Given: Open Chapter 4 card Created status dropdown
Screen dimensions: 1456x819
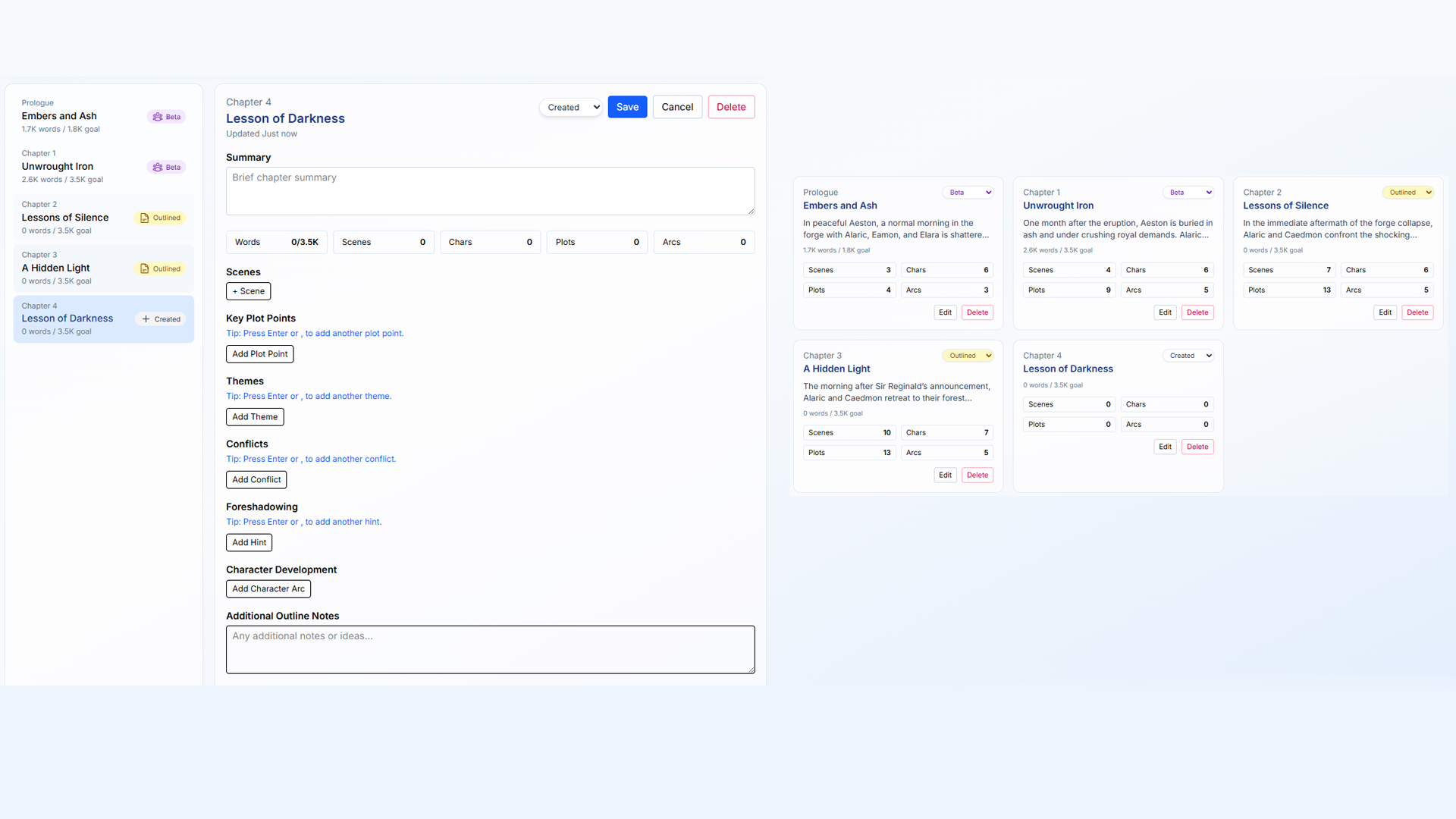Looking at the screenshot, I should pyautogui.click(x=1188, y=356).
